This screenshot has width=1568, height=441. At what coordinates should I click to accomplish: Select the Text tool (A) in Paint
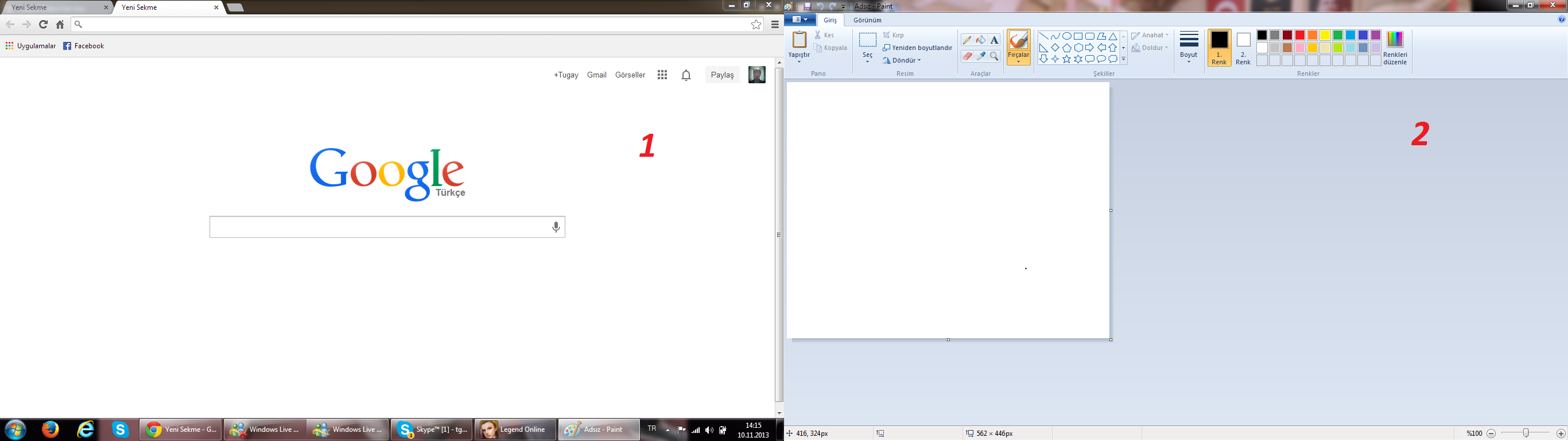[994, 40]
